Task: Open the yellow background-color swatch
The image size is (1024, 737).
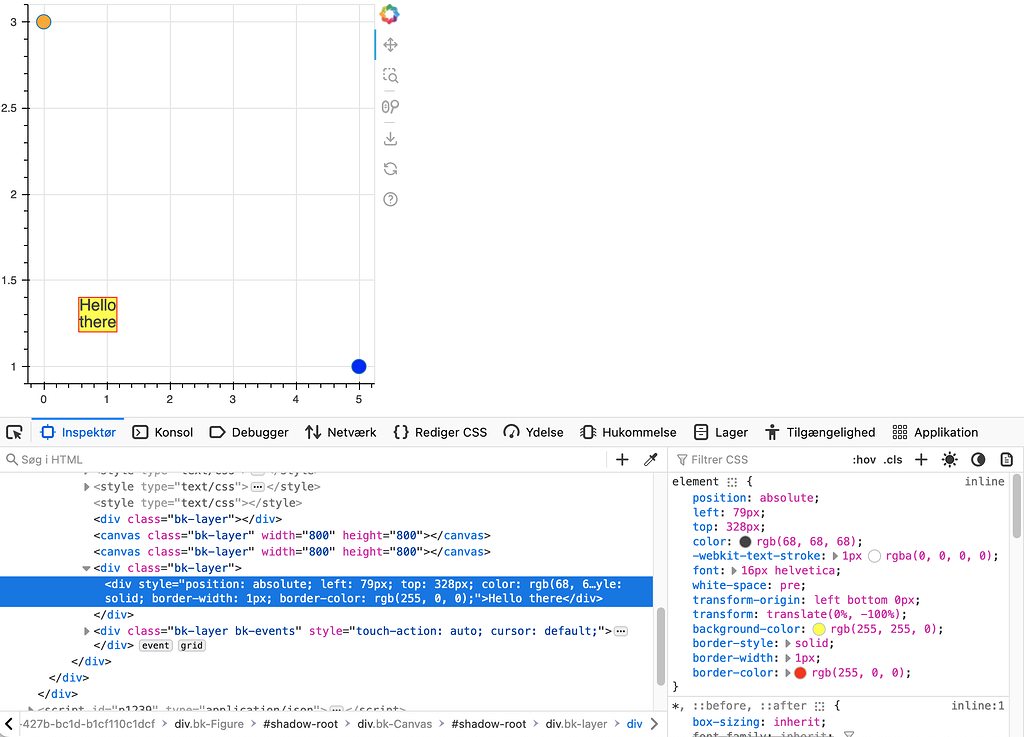Action: [818, 629]
